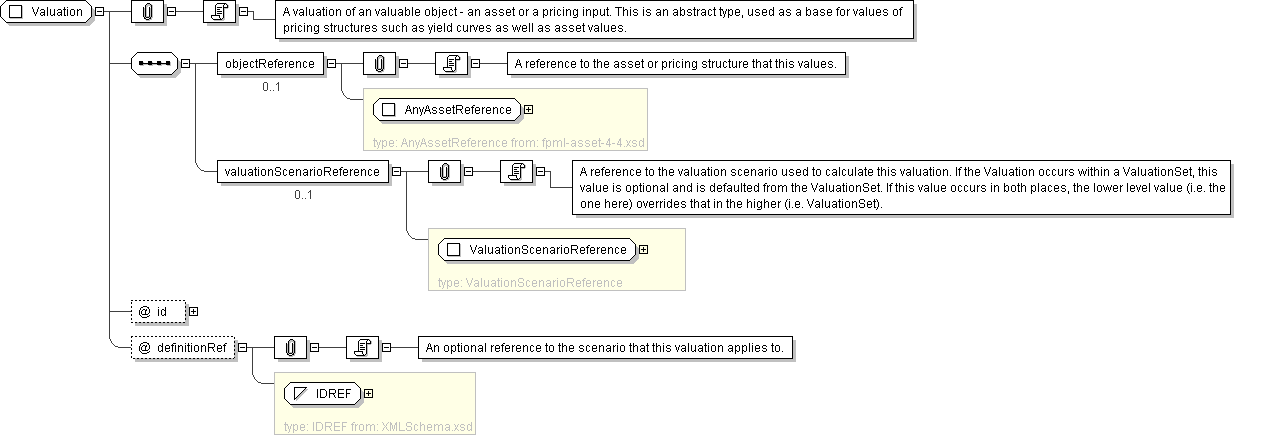Select the valuationScenarioReference element box

pyautogui.click(x=302, y=172)
